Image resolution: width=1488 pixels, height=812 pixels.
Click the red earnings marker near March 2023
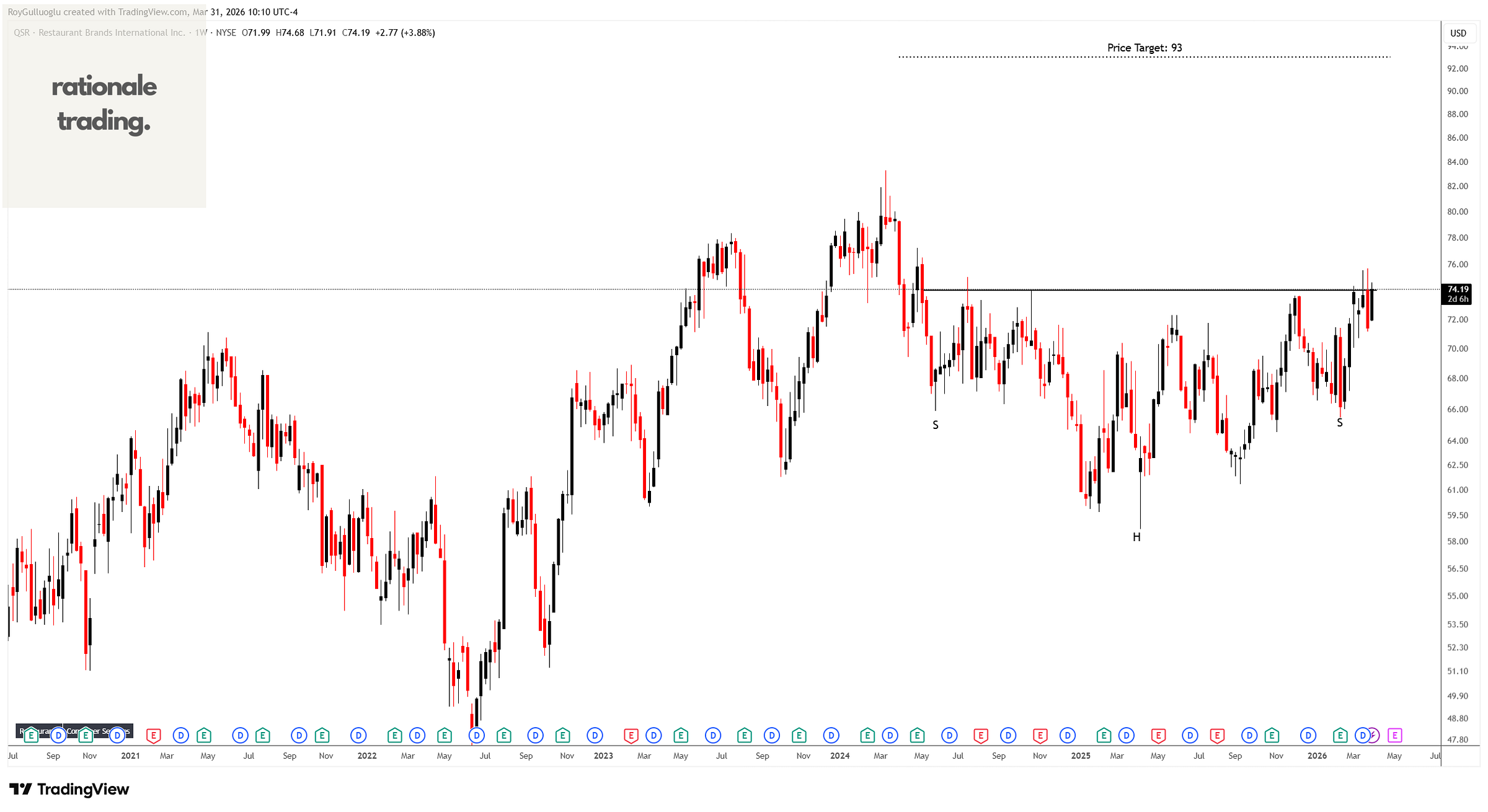pos(631,736)
